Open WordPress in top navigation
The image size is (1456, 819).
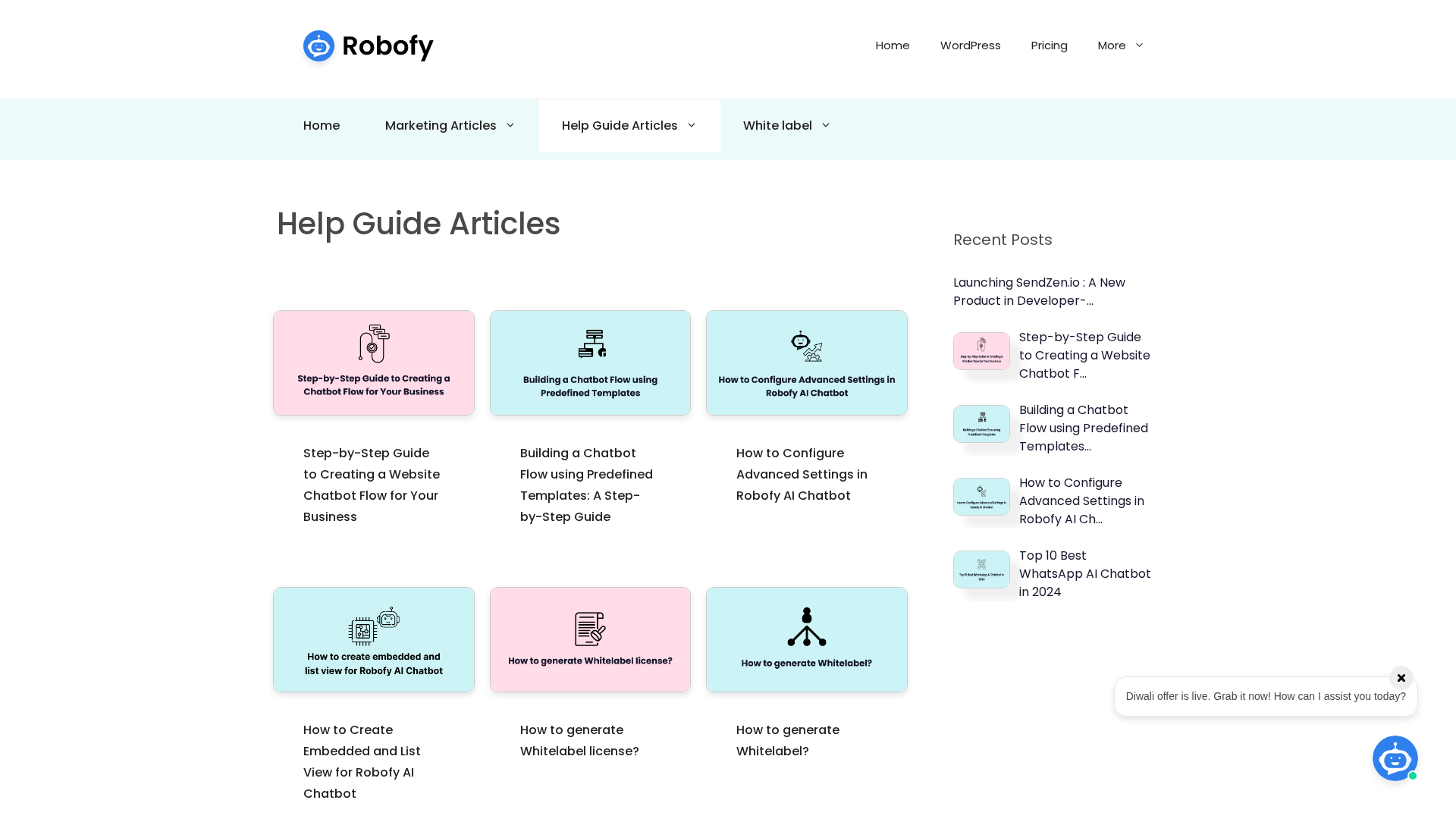click(x=970, y=45)
